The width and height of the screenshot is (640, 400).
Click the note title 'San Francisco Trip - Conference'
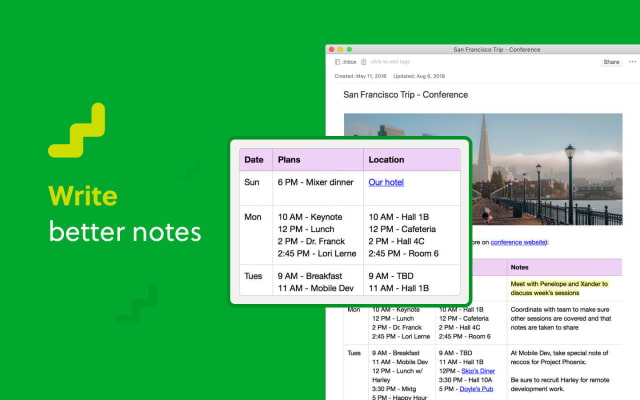coord(404,94)
